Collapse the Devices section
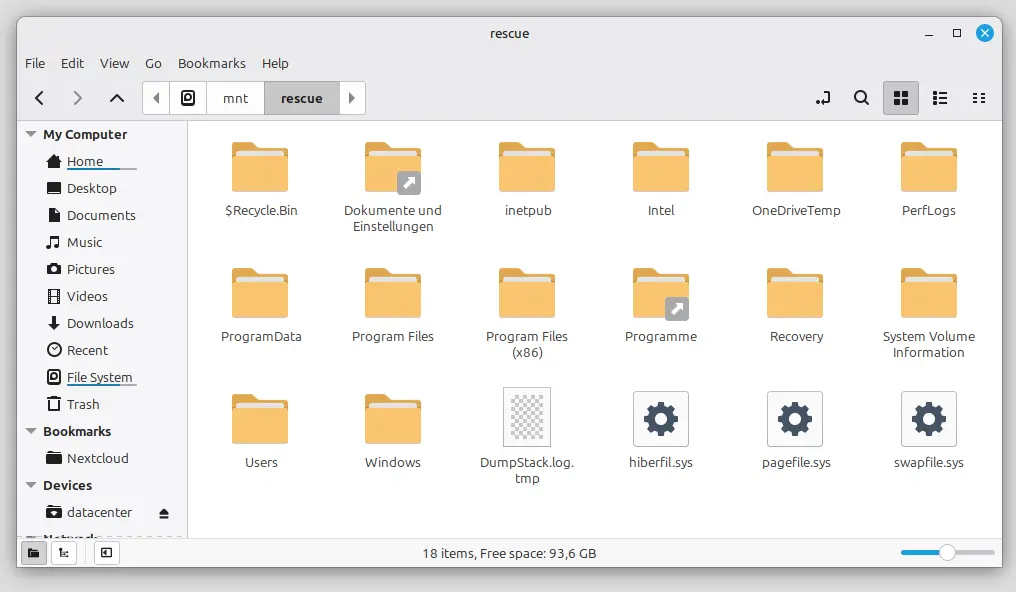Screen dimensions: 1016x592 coord(31,486)
